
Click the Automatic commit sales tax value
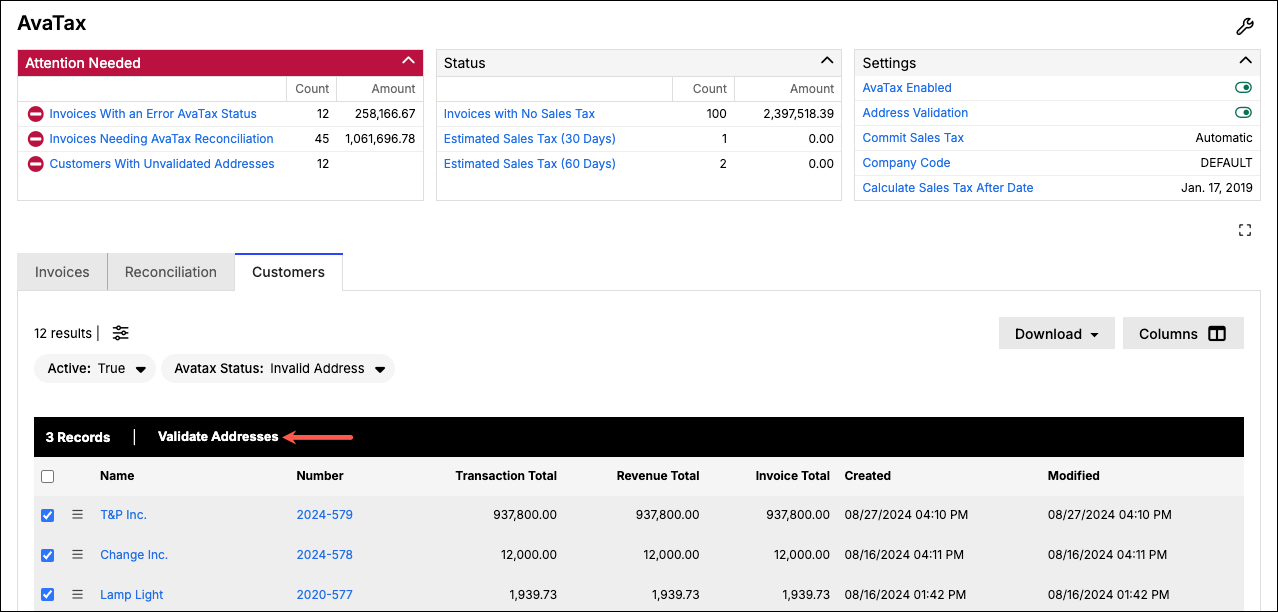coord(1224,138)
